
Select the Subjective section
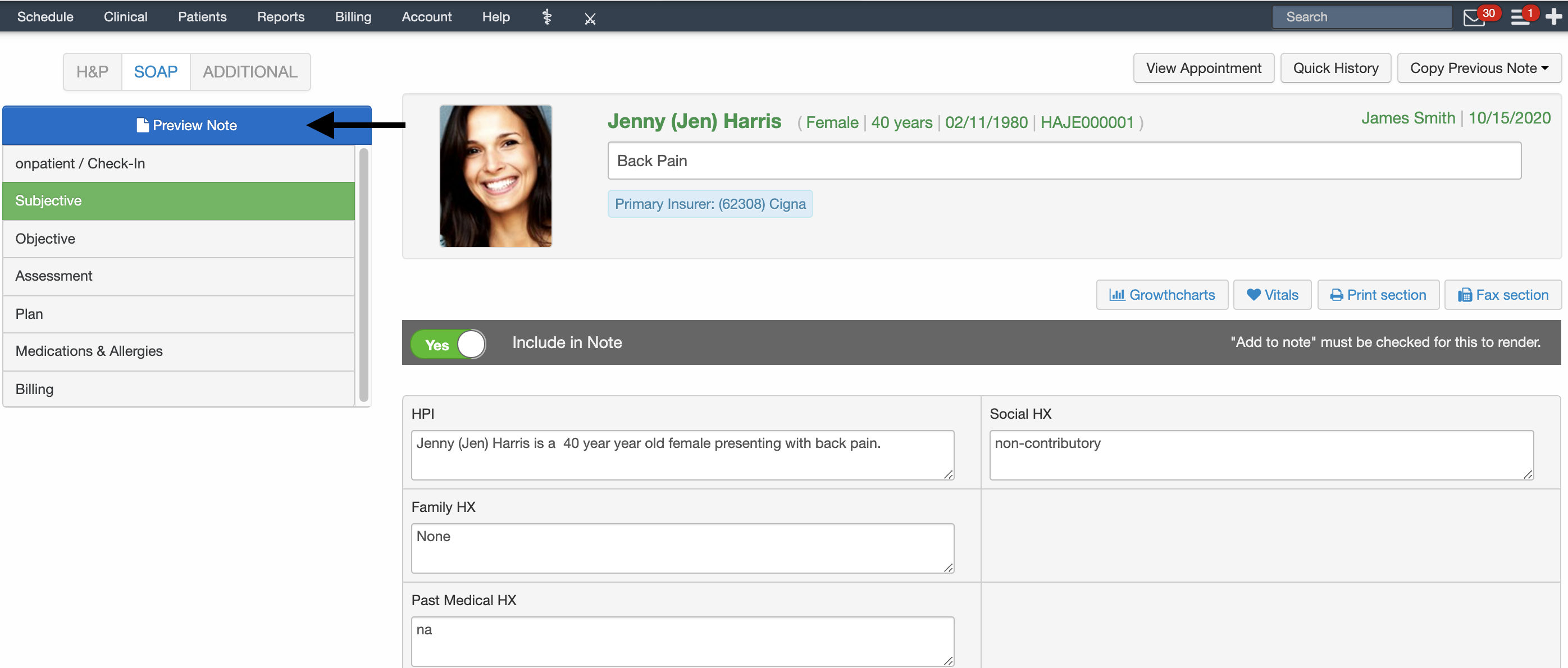[x=179, y=201]
